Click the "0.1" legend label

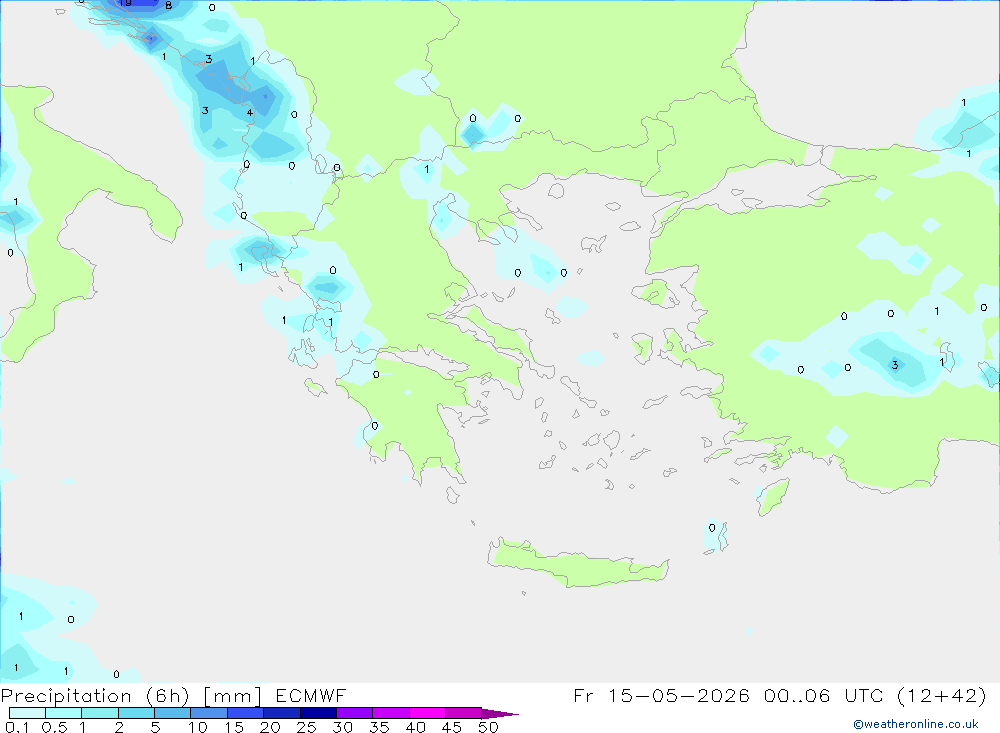tap(17, 727)
